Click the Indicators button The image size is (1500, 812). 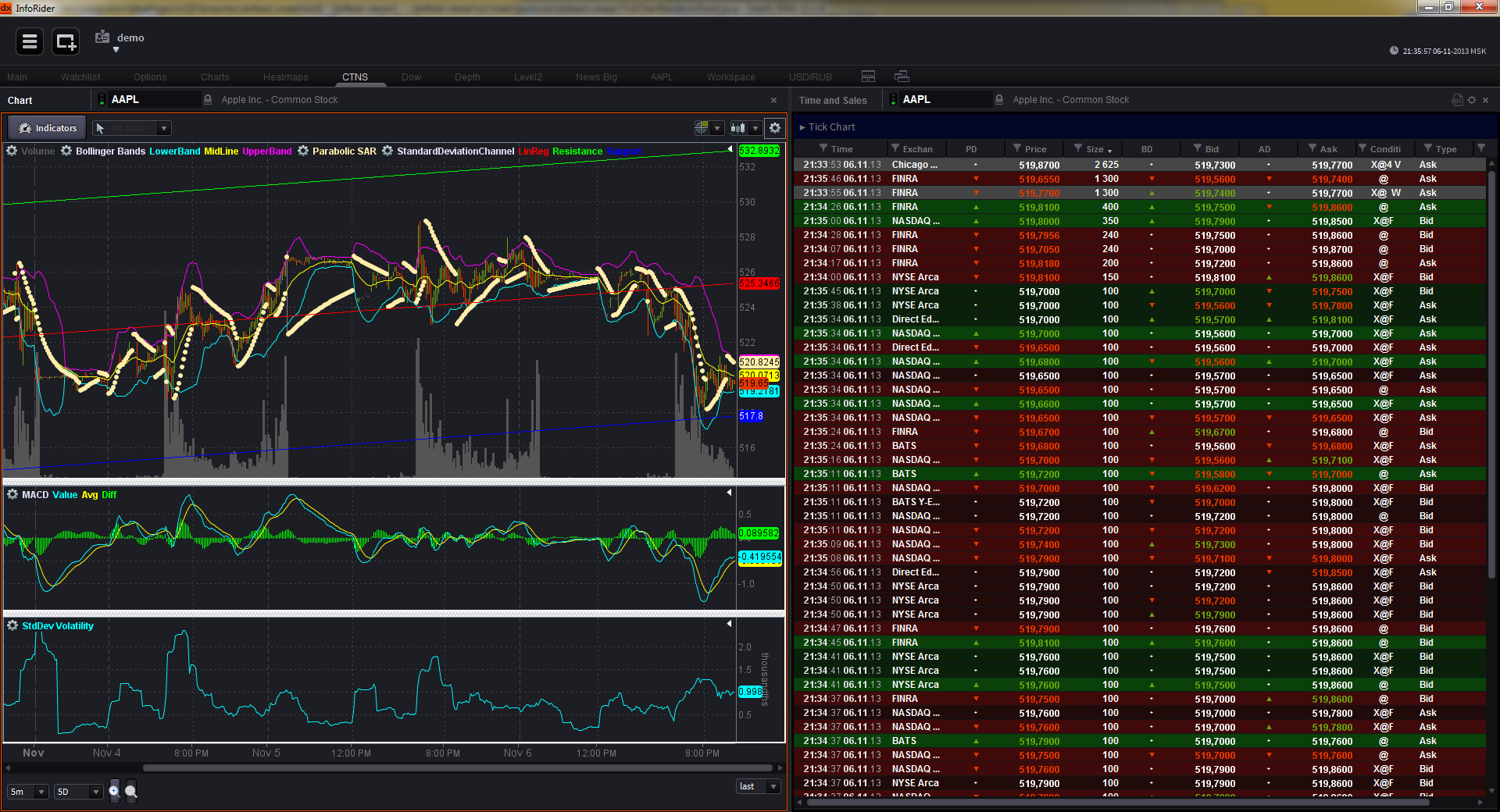click(48, 128)
